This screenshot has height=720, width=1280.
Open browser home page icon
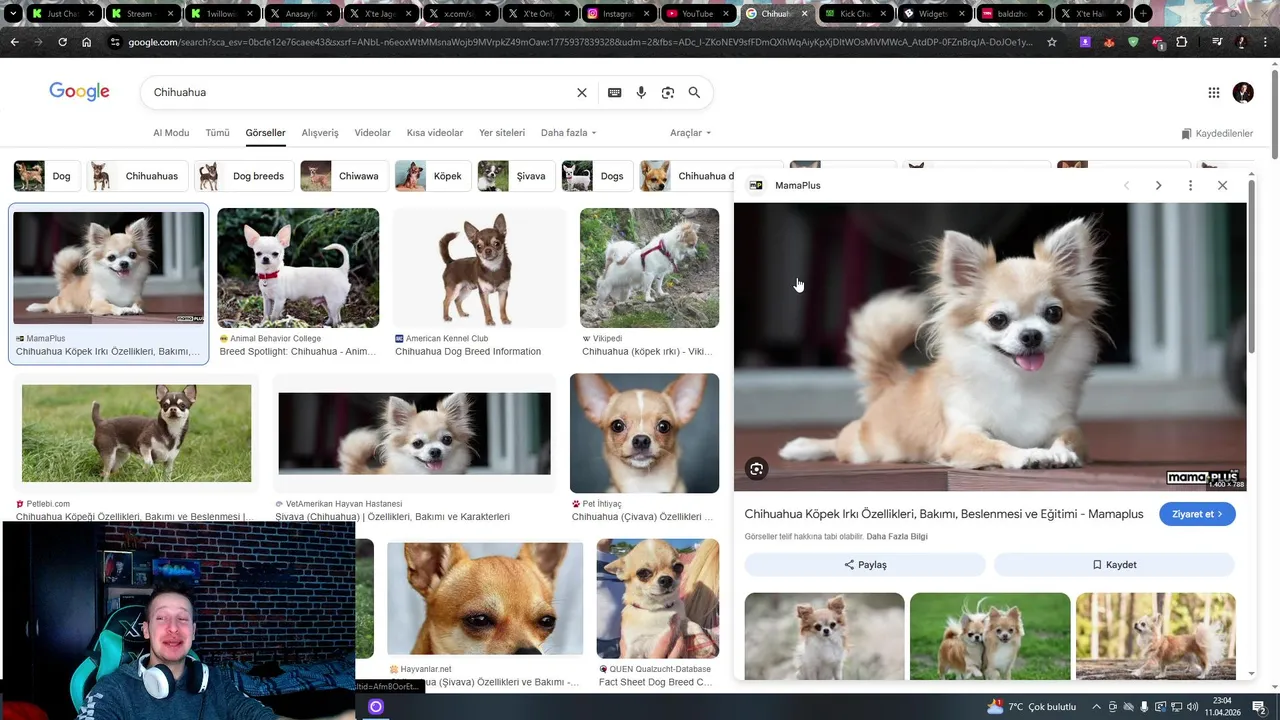point(86,42)
